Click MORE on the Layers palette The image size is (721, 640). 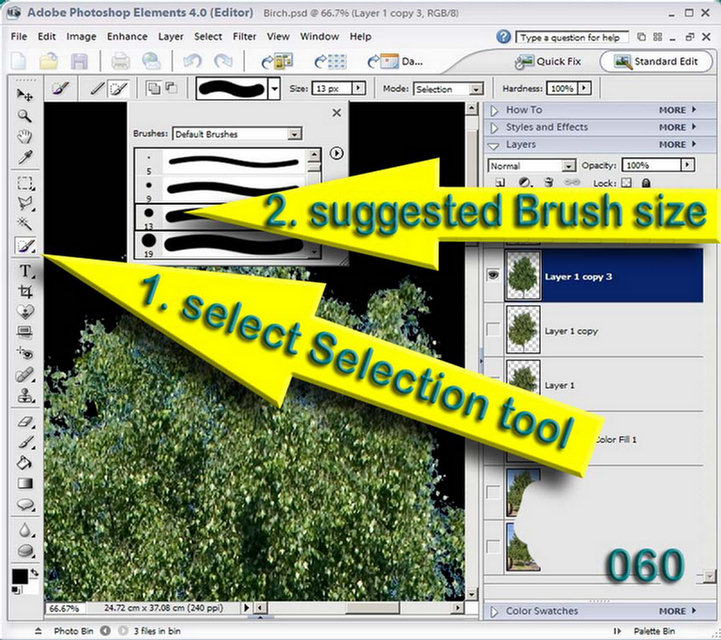[x=677, y=145]
